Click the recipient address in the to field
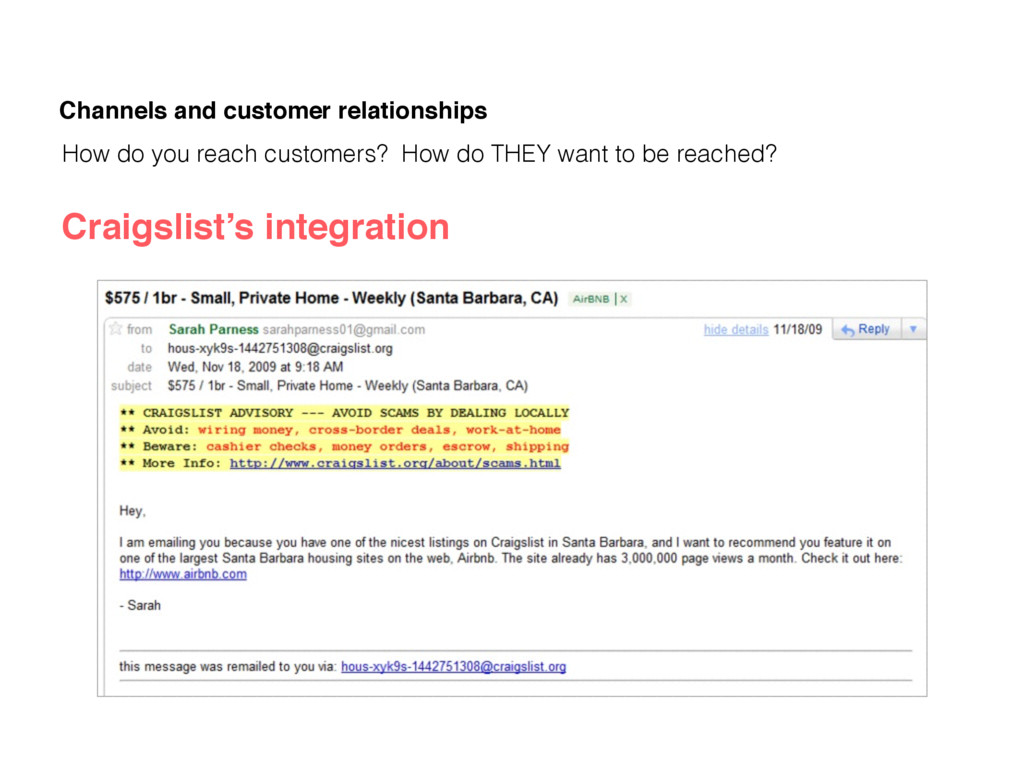Image resolution: width=1024 pixels, height=768 pixels. [280, 349]
